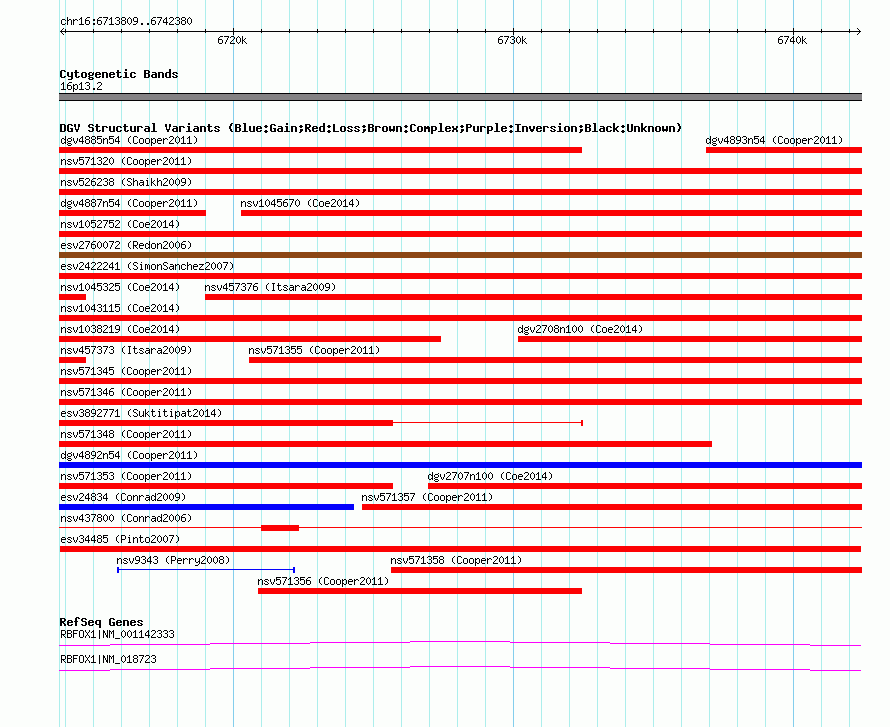Click the ruler's right arrow end
890x727 pixels.
[858, 31]
